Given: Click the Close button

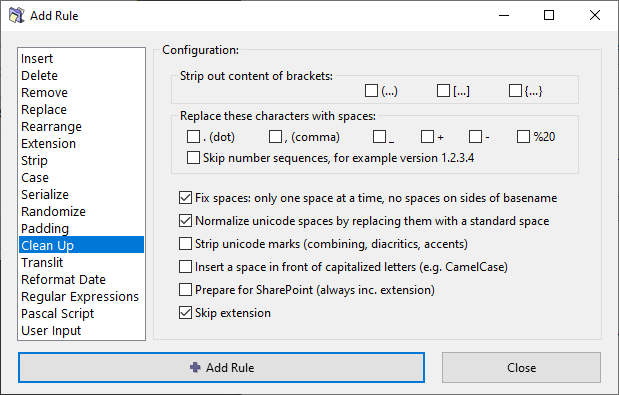Looking at the screenshot, I should [x=521, y=367].
